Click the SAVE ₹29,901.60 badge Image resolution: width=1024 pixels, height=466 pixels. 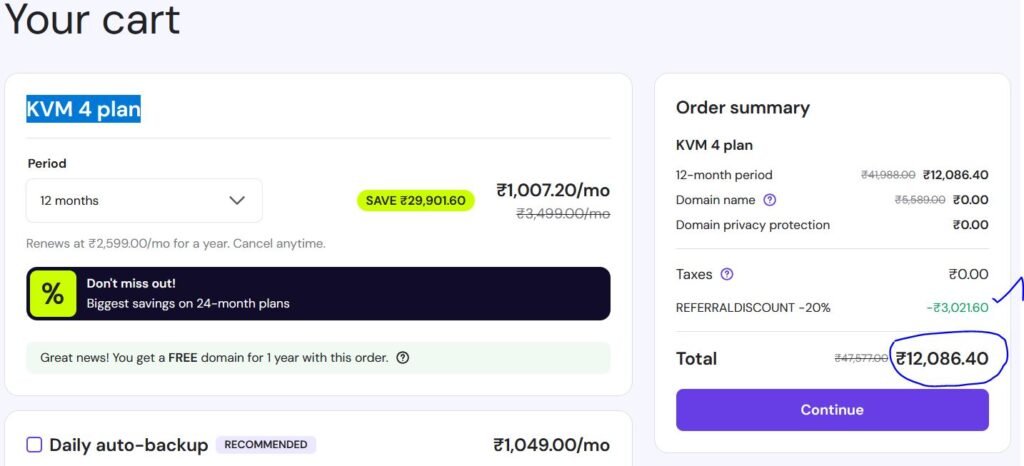[416, 200]
